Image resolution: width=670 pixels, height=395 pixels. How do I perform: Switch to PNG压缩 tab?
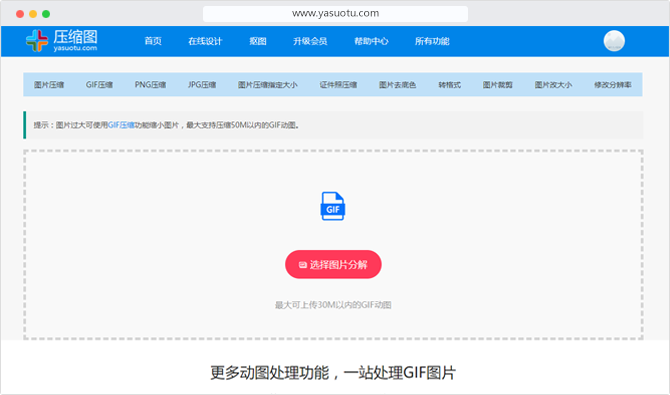pyautogui.click(x=150, y=85)
